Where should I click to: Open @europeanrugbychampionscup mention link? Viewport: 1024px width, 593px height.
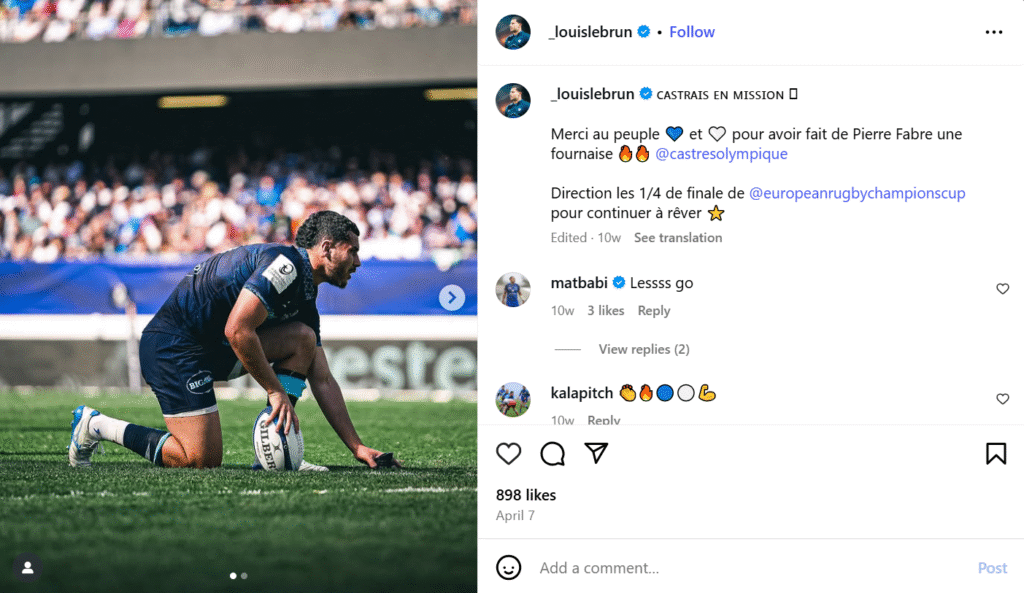pyautogui.click(x=857, y=193)
